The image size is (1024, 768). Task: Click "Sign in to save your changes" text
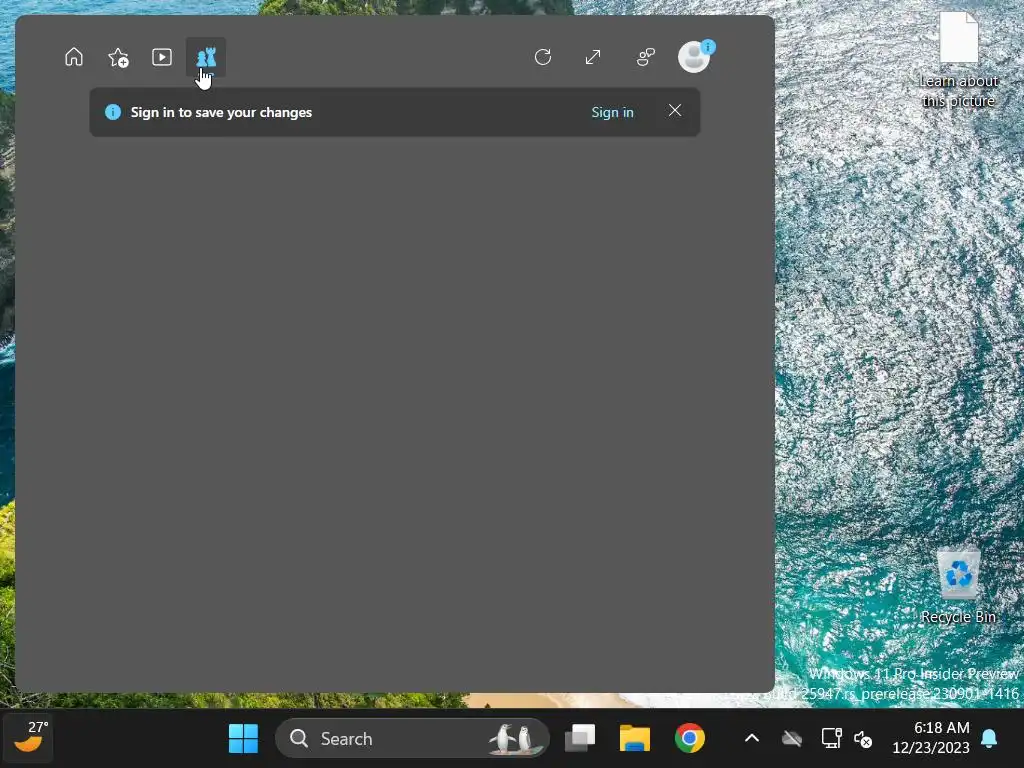pos(221,112)
